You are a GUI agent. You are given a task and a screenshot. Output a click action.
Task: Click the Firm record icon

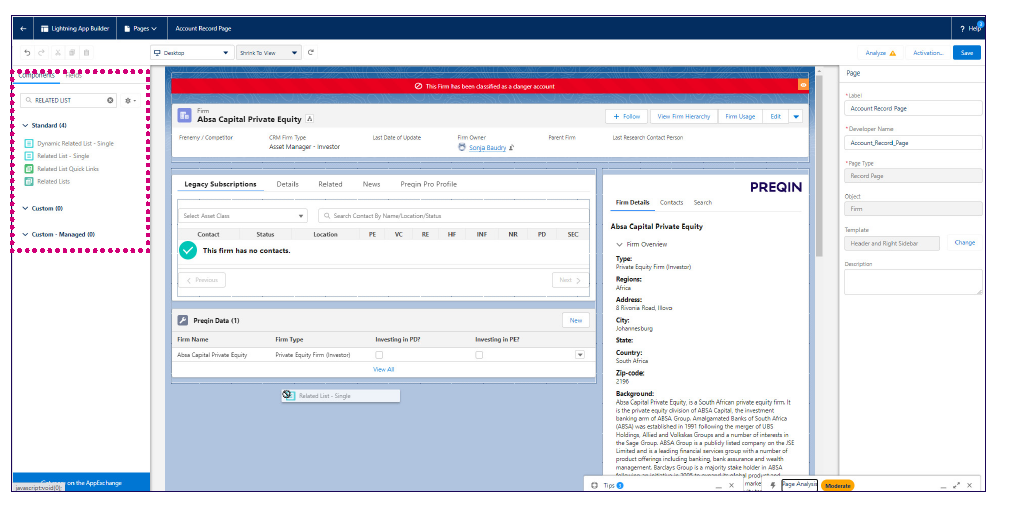[x=184, y=116]
